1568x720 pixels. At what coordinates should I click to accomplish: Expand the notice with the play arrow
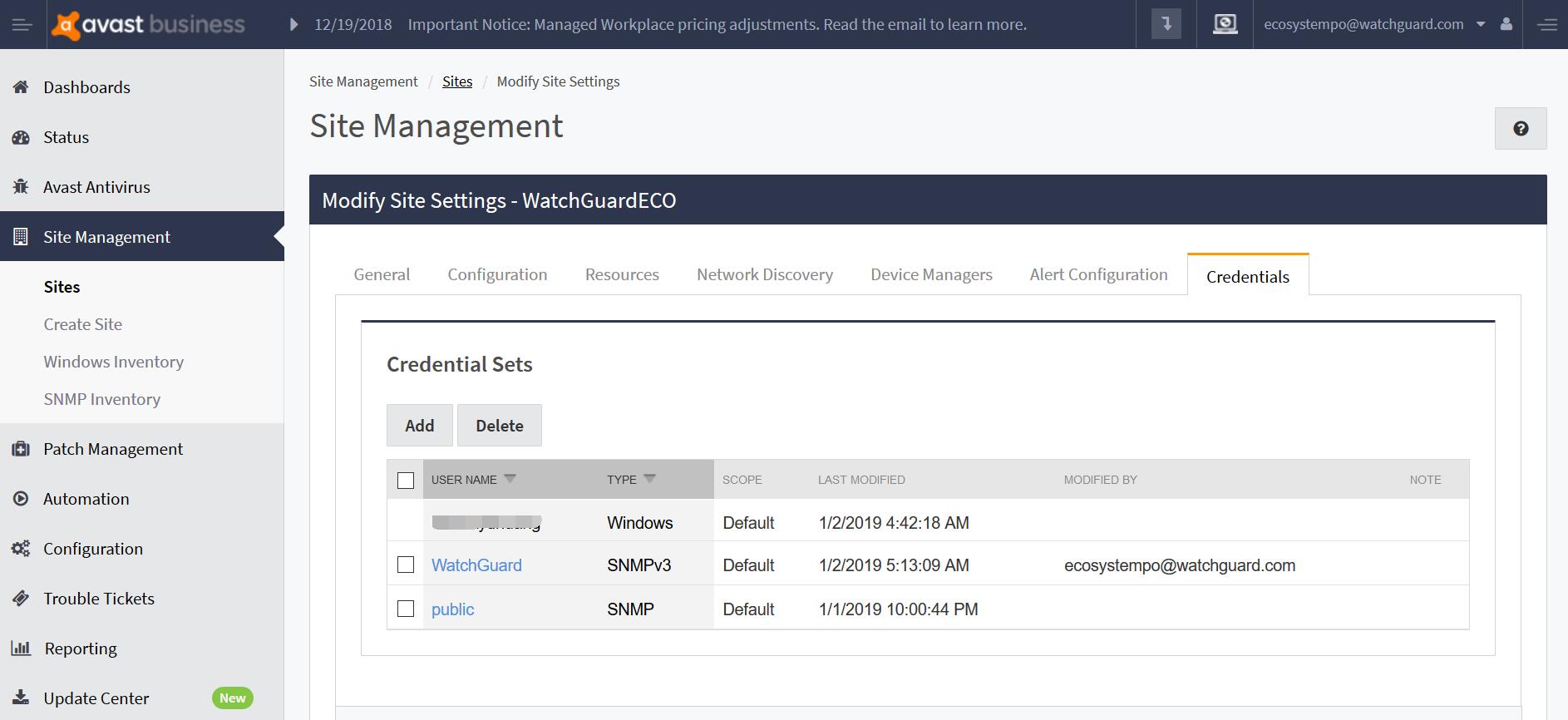pos(293,25)
